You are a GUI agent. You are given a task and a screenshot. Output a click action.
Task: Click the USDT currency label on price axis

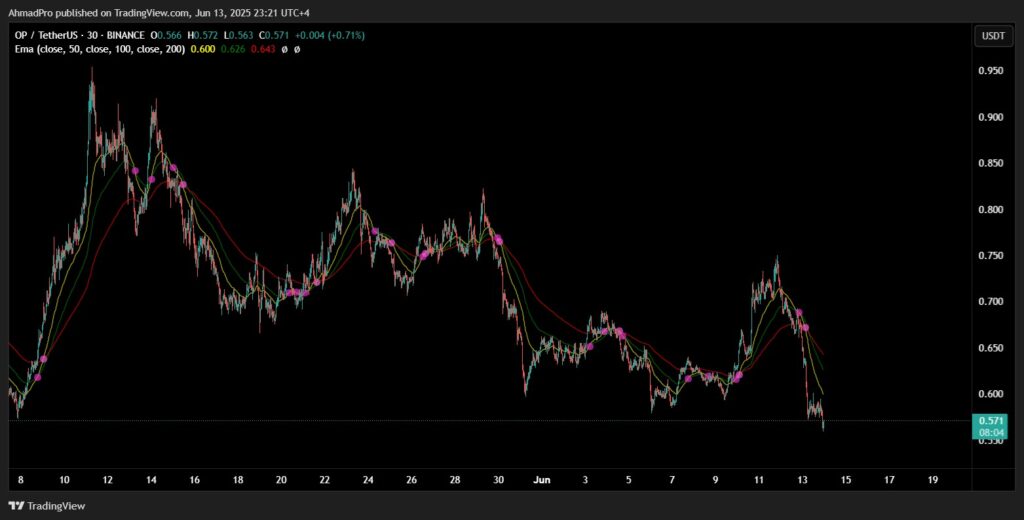point(993,36)
